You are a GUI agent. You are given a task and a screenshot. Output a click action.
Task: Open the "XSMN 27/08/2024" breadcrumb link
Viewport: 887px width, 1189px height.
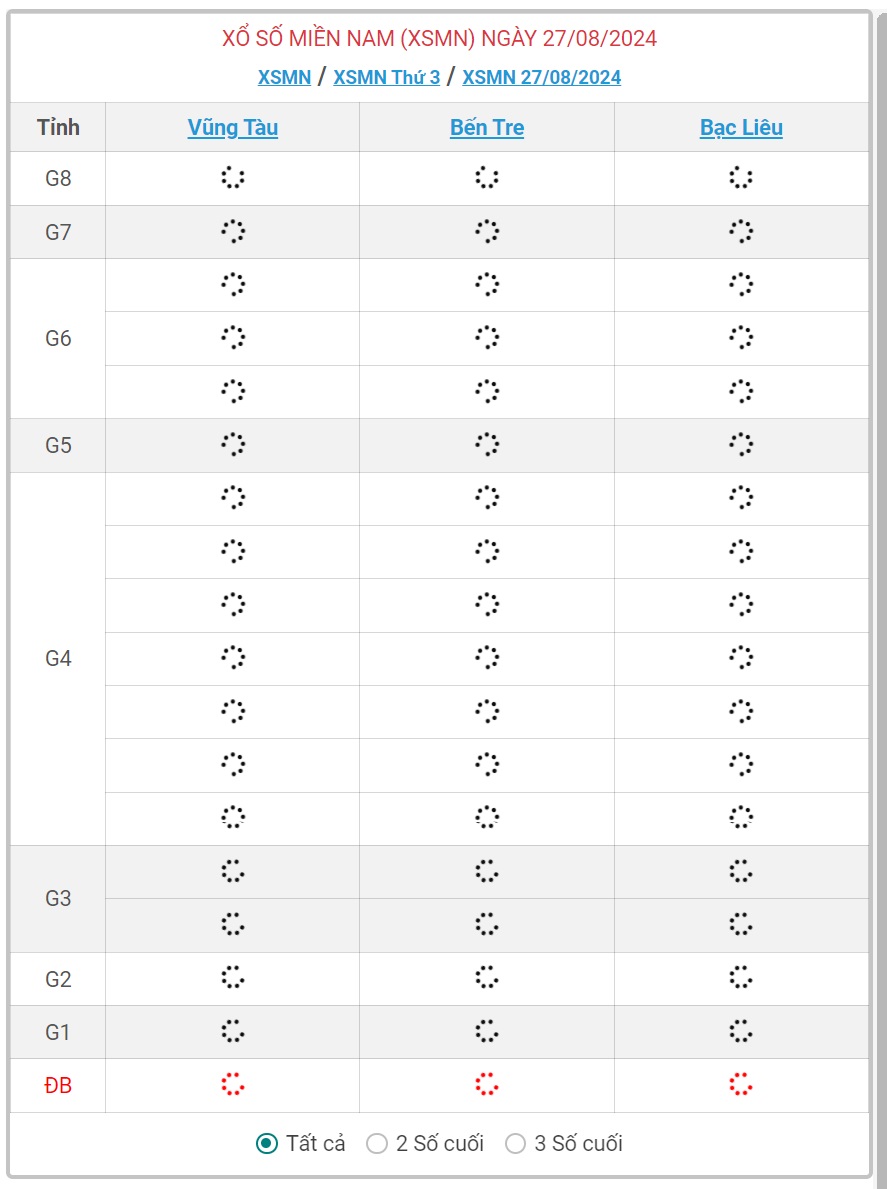pos(541,77)
